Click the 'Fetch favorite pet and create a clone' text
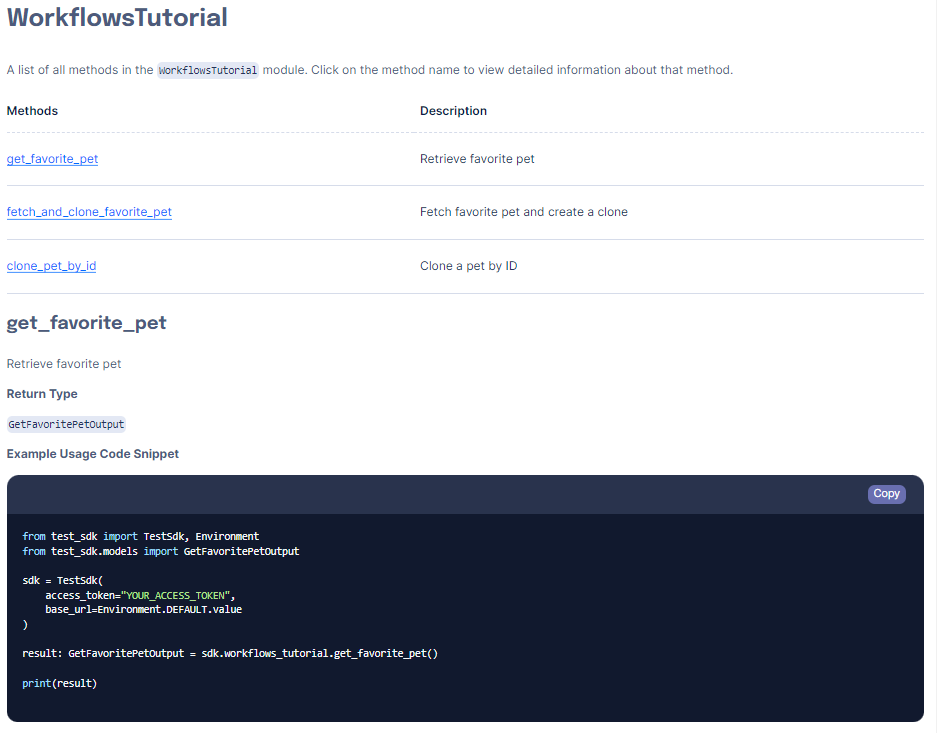Screen dimensions: 937x733 (524, 212)
